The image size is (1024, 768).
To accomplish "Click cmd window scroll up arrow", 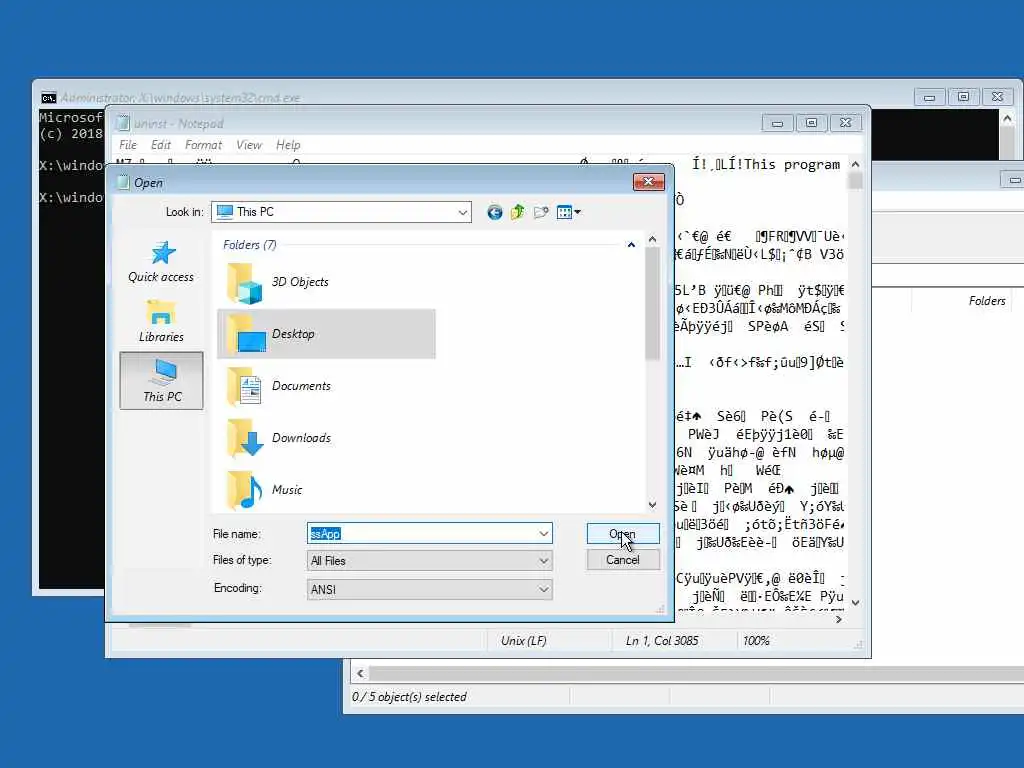I will (1007, 119).
